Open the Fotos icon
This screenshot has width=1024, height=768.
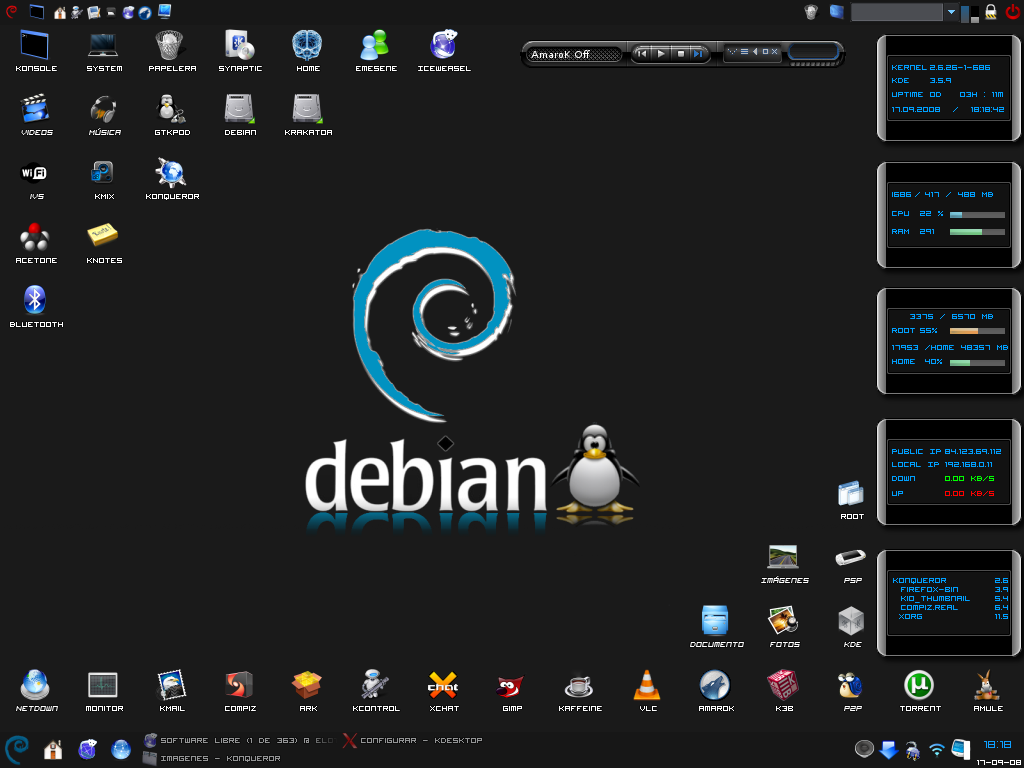[783, 620]
